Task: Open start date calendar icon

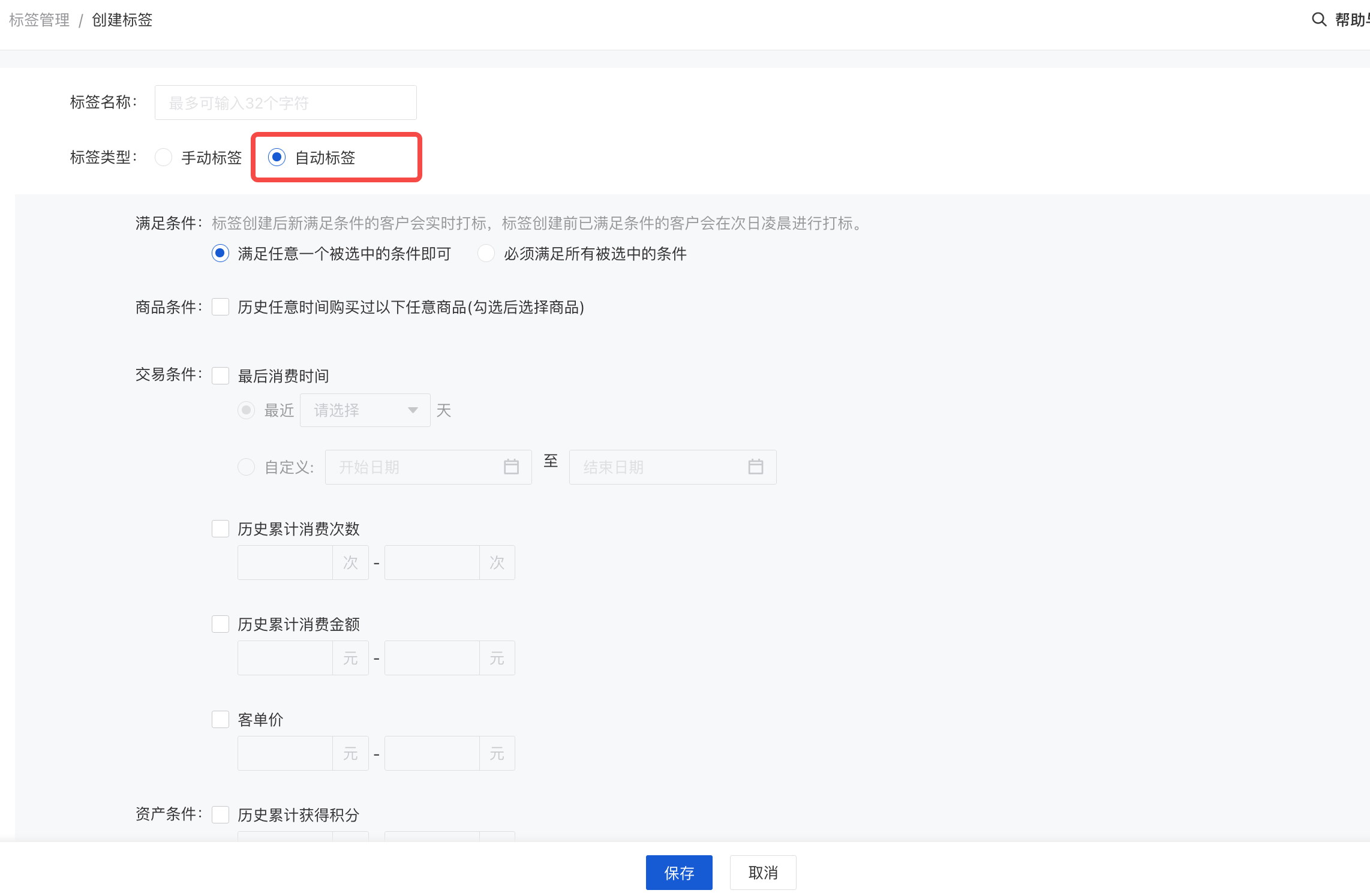Action: (511, 467)
